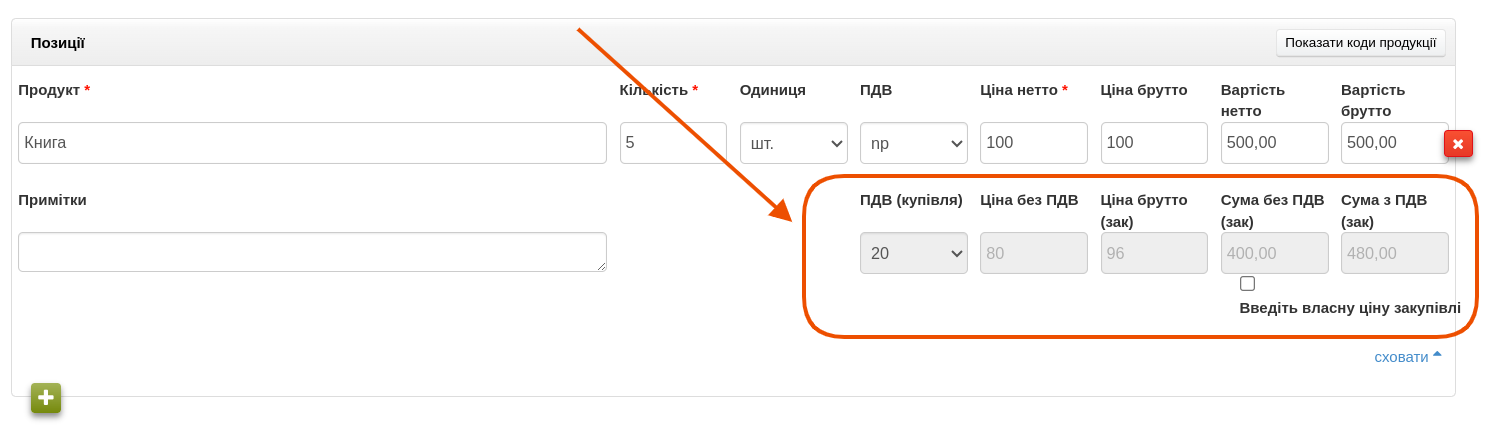The image size is (1498, 448).
Task: Click the Кількість quantity field
Action: [672, 143]
